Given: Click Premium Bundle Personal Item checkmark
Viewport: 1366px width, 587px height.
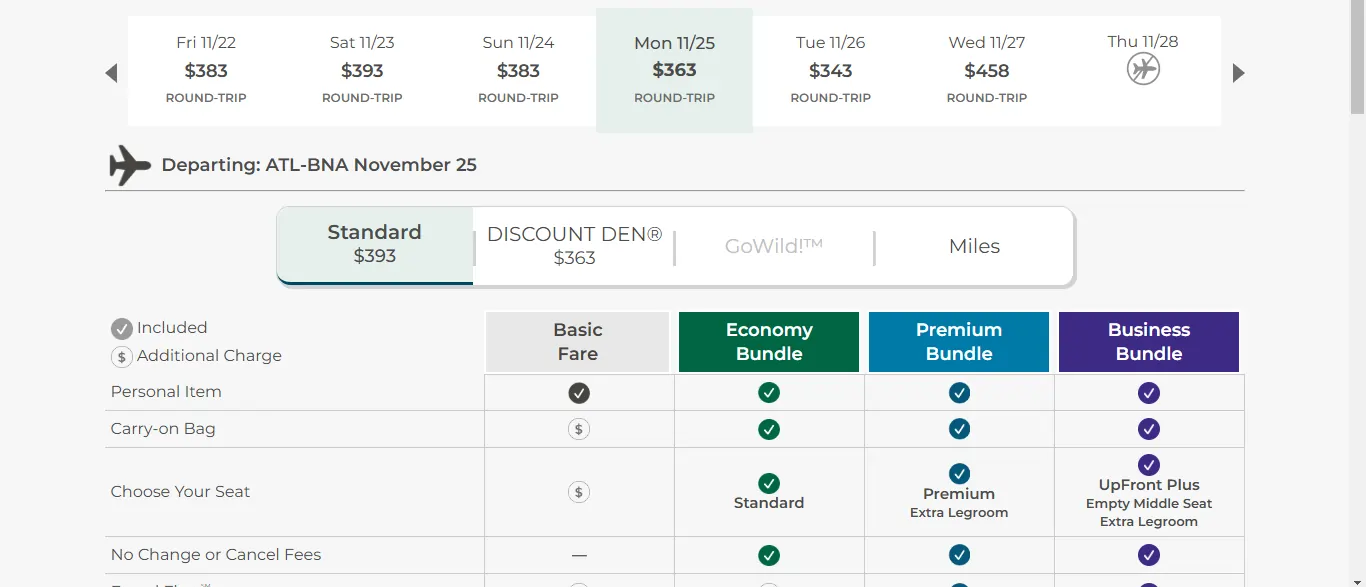Looking at the screenshot, I should 959,393.
